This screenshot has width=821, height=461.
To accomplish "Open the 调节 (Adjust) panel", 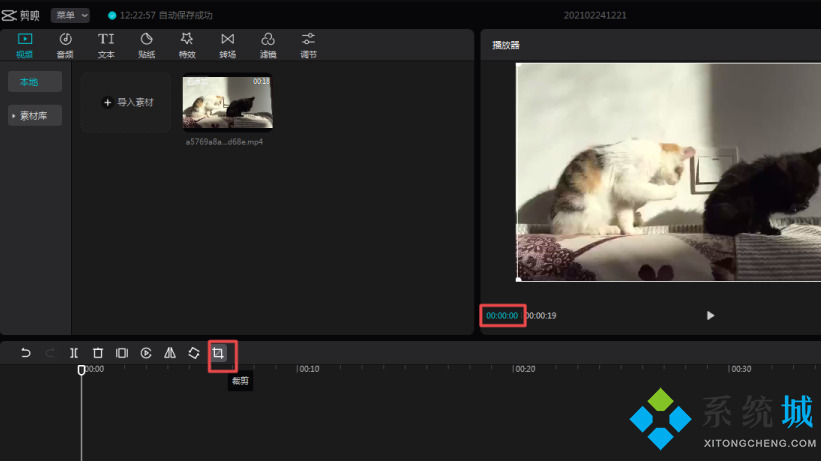I will click(x=308, y=45).
